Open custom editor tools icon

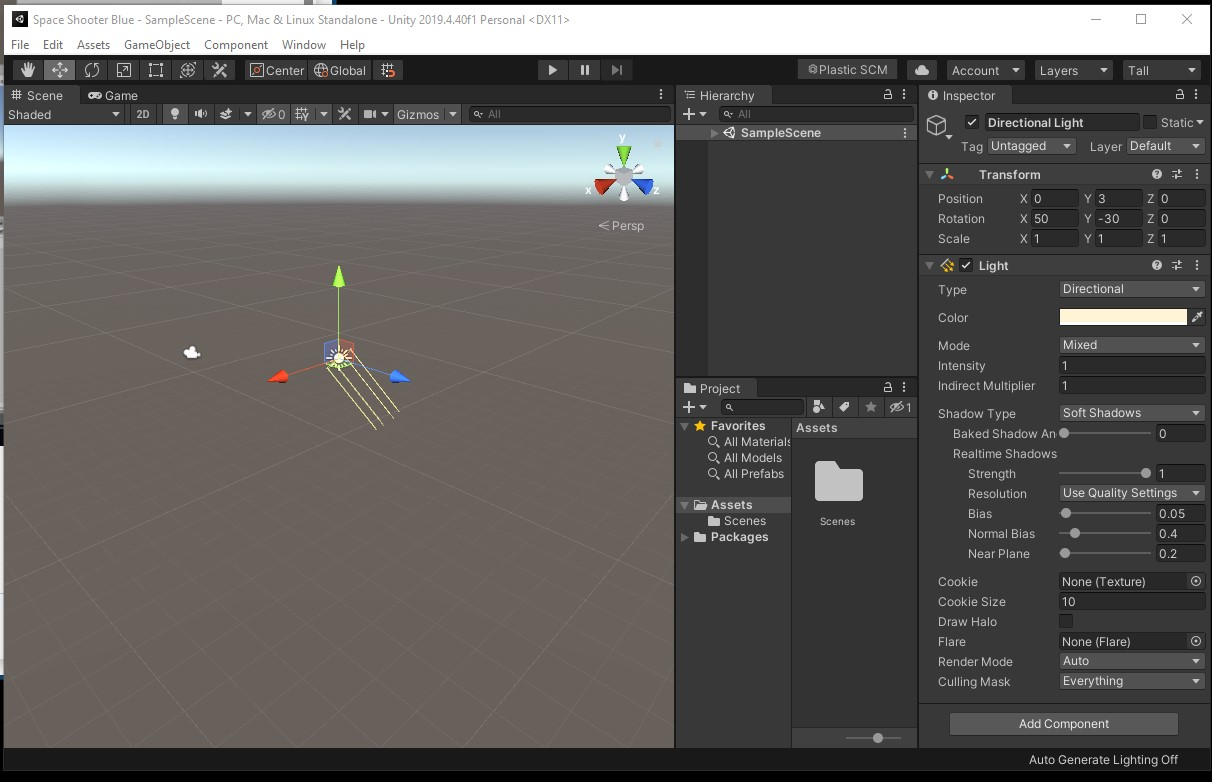(x=220, y=70)
